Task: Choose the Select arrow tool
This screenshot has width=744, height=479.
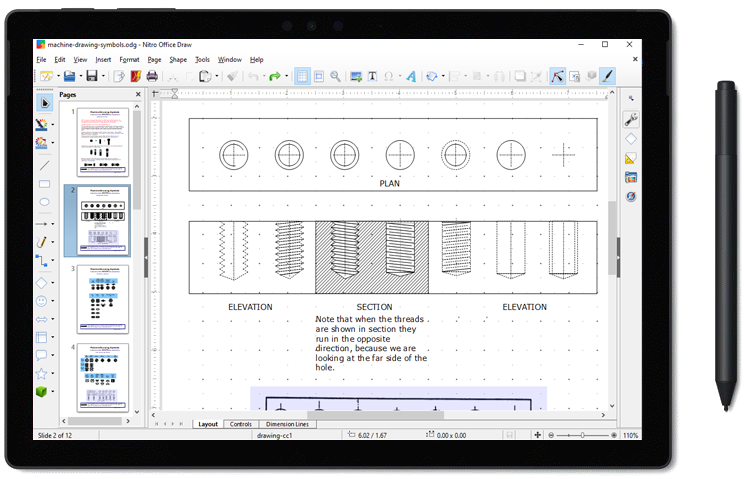Action: [x=45, y=103]
